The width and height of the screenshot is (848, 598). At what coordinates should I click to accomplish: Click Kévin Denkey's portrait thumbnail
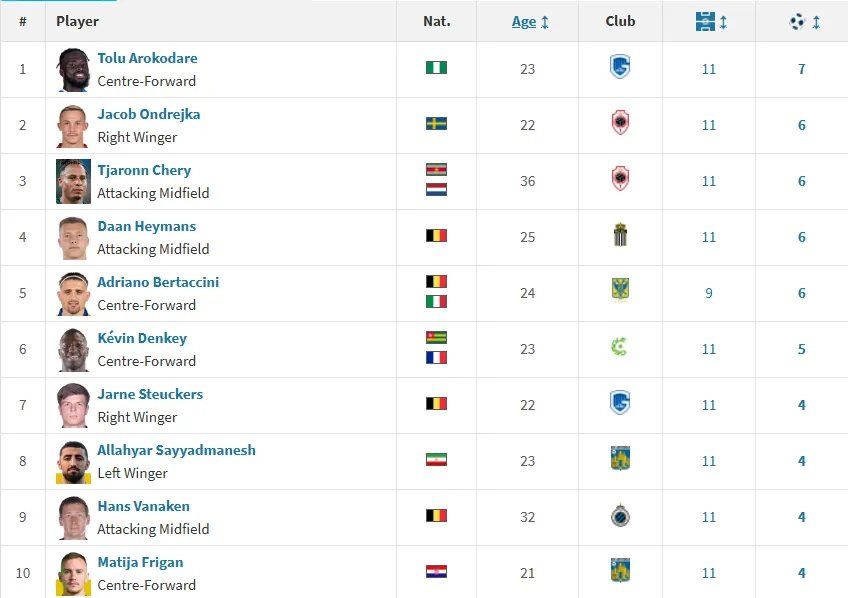point(73,349)
